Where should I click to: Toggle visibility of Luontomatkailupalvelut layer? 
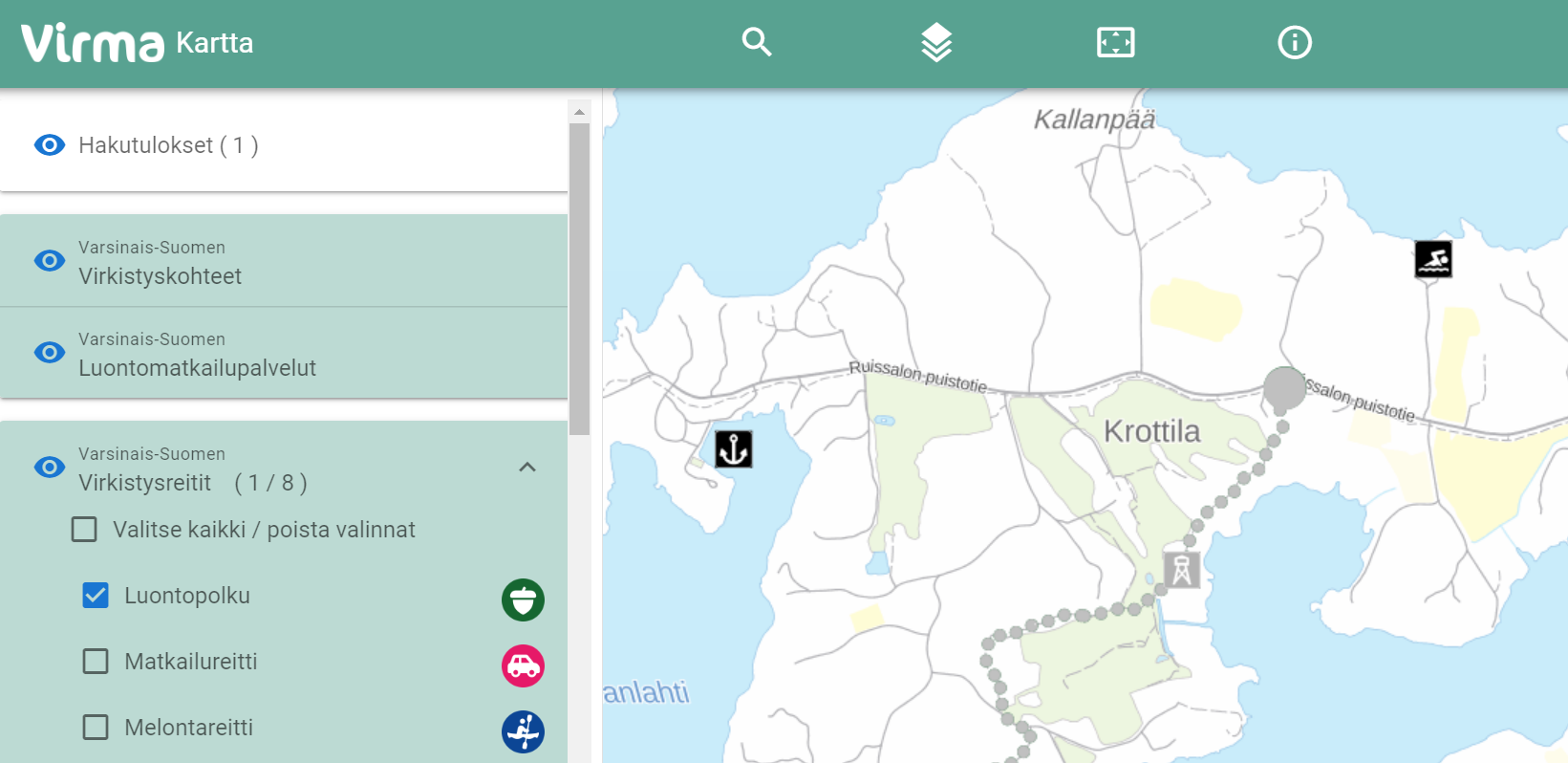click(x=50, y=352)
